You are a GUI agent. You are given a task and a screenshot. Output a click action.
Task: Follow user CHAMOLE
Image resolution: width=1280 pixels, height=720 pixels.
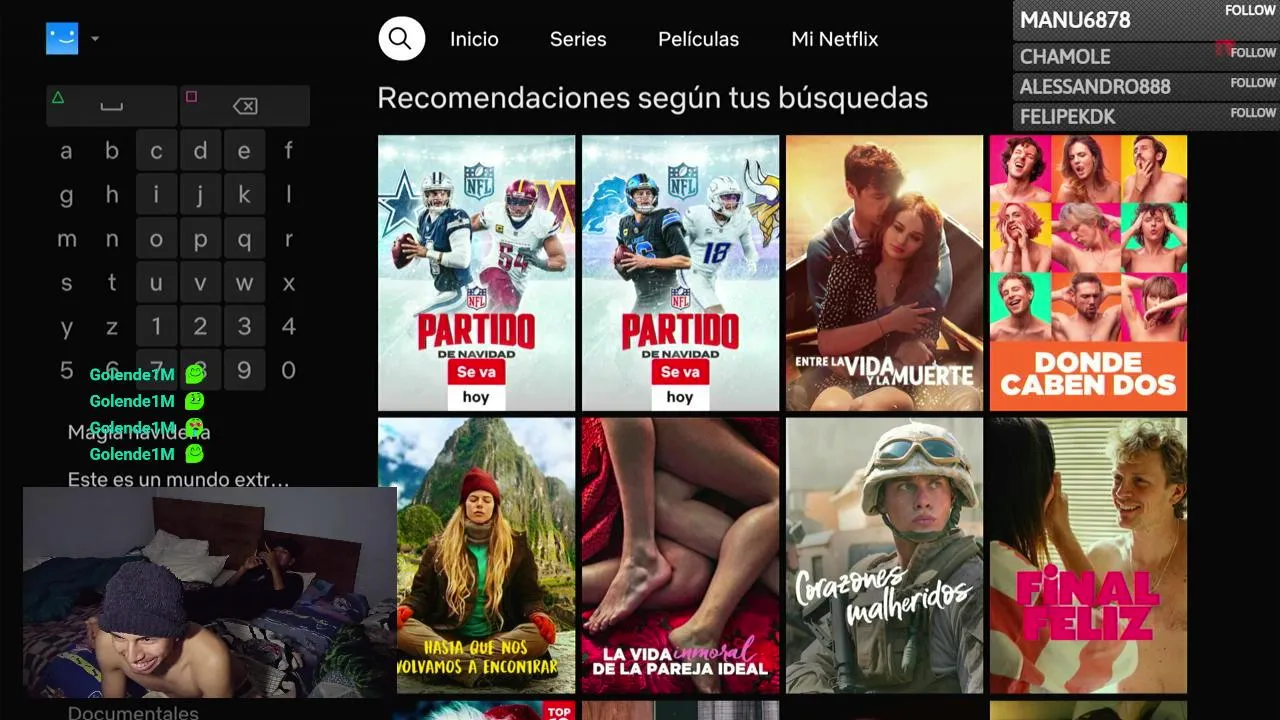(x=1253, y=53)
